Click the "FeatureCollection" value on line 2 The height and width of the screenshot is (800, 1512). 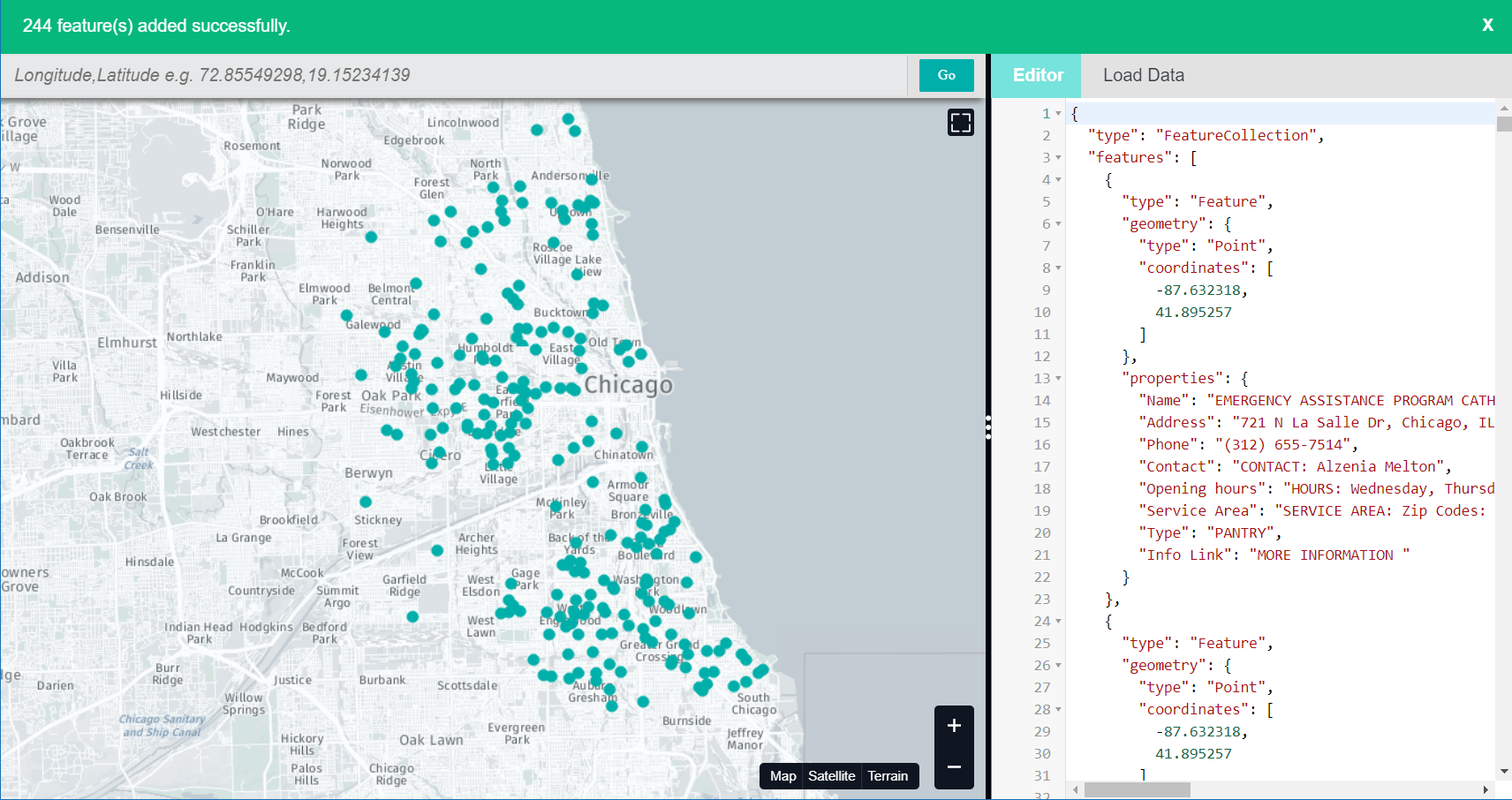point(1236,135)
